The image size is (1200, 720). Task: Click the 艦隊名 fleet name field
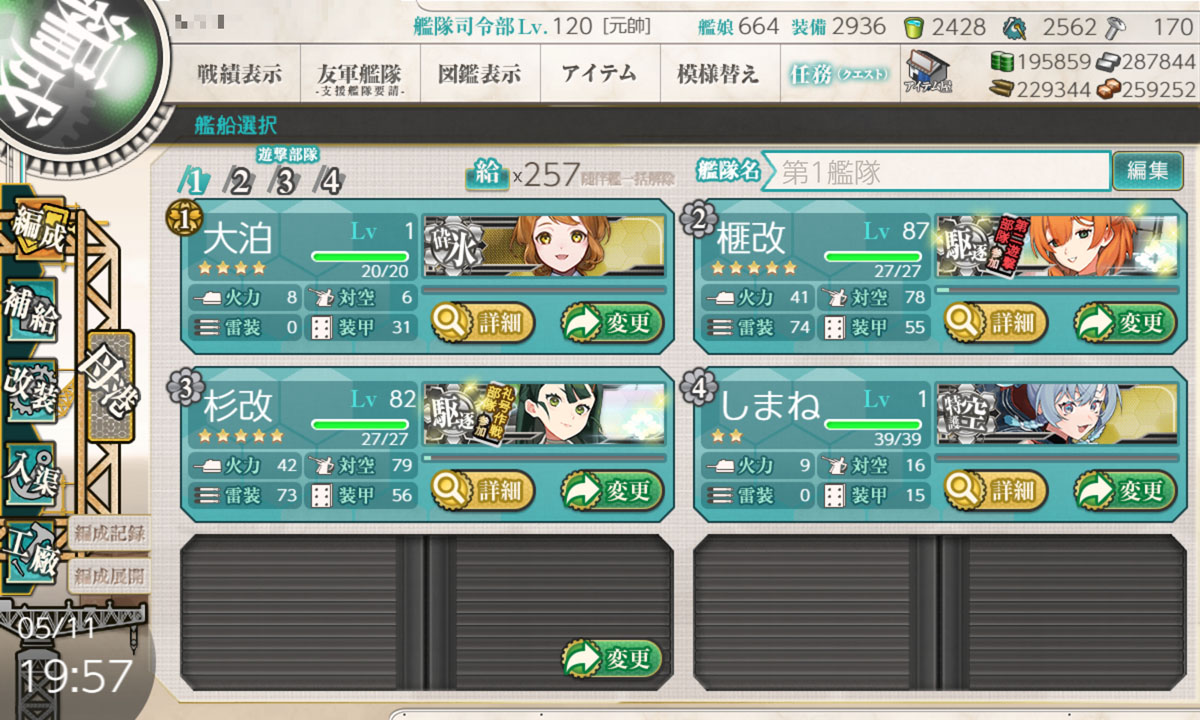tap(937, 171)
